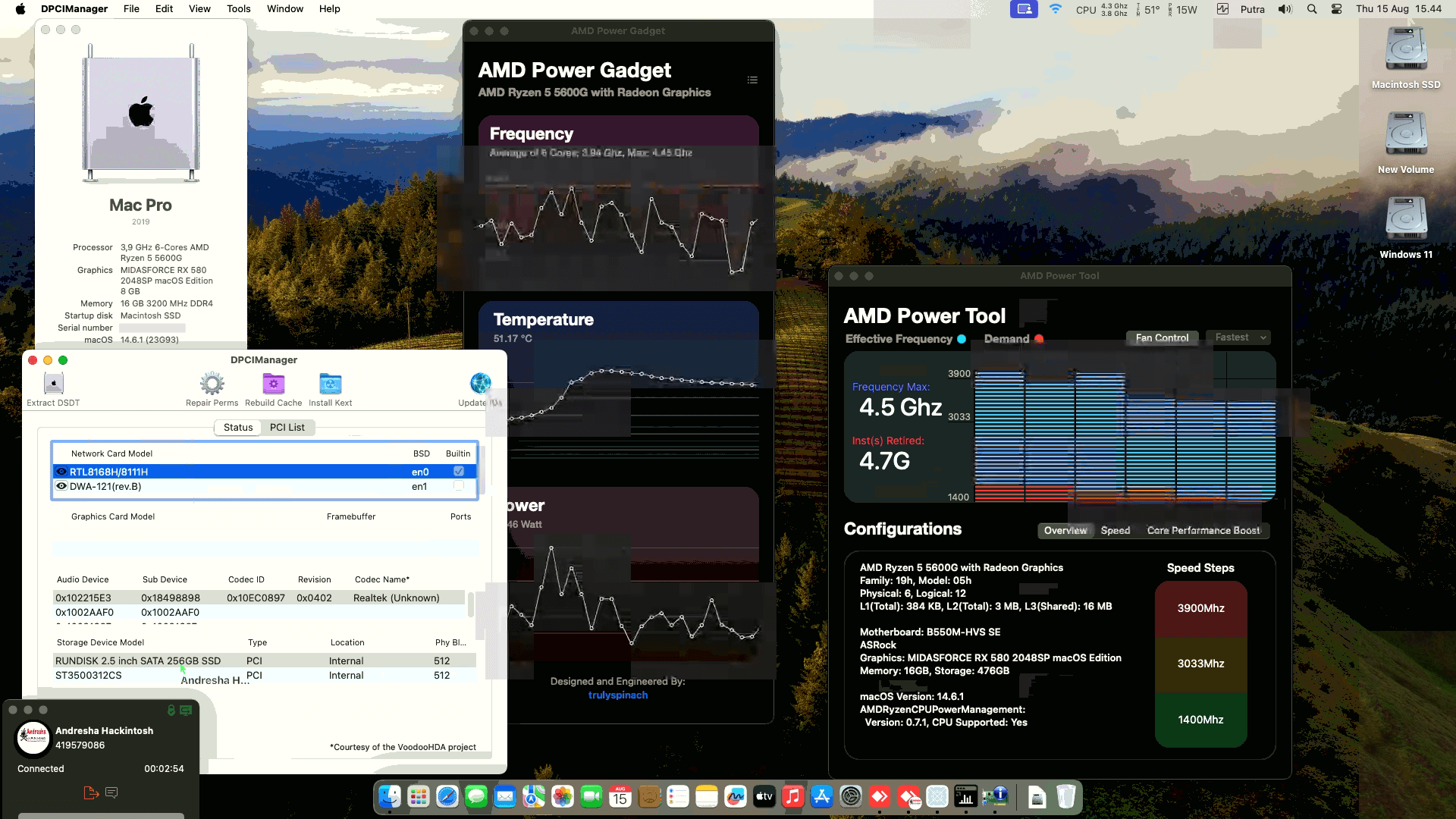The image size is (1456, 819).
Task: Open Reminders from the dock
Action: 678,796
